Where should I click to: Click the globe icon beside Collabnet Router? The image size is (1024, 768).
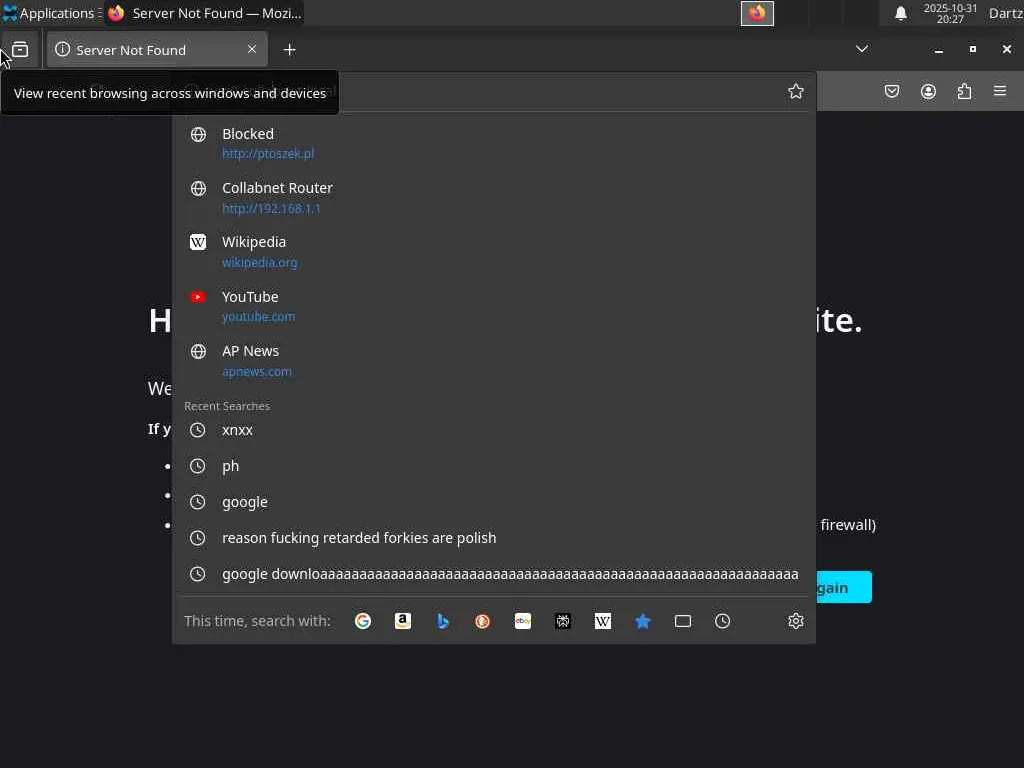click(x=198, y=188)
